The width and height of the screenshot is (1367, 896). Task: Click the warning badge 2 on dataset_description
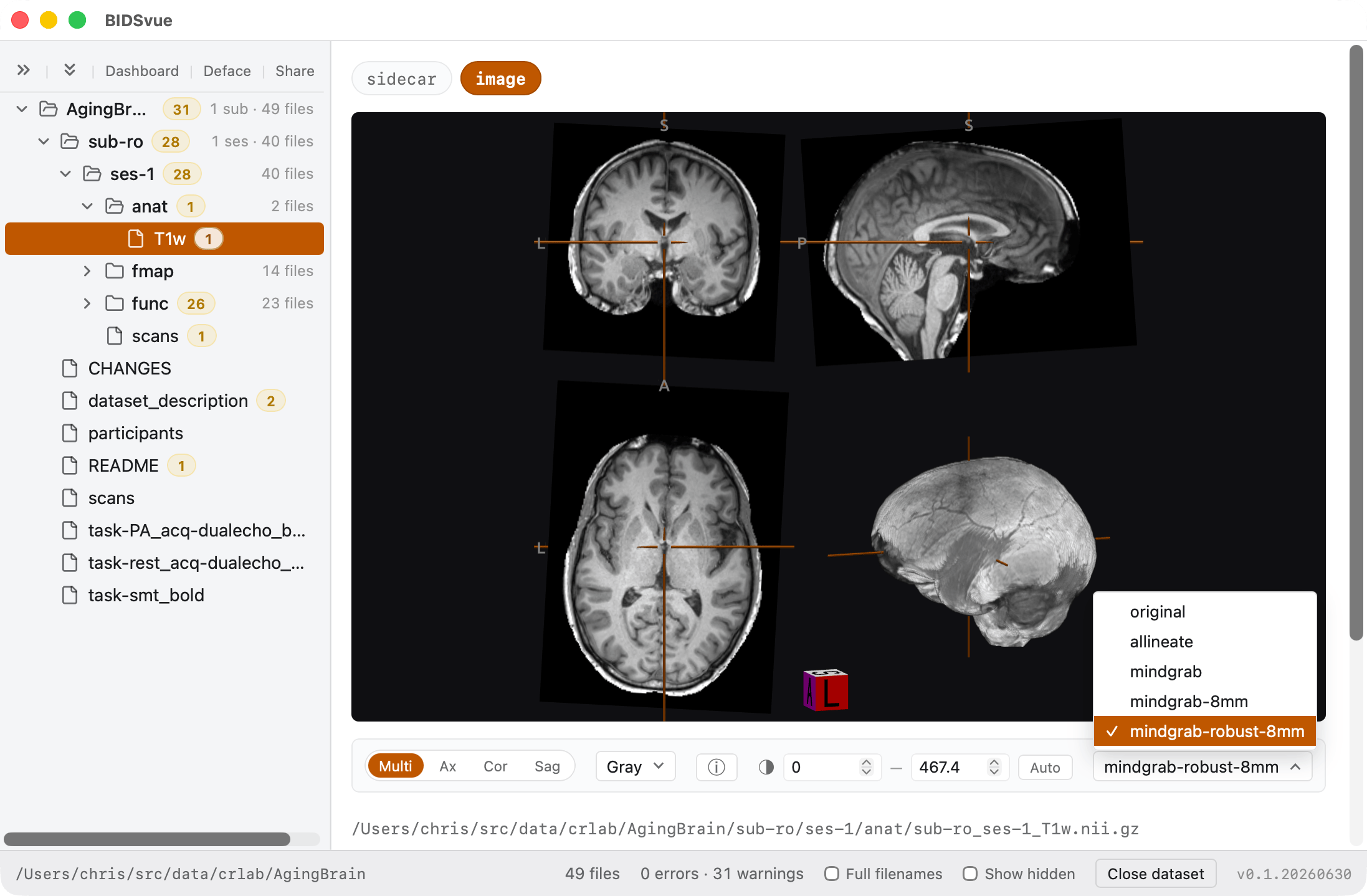(x=271, y=401)
